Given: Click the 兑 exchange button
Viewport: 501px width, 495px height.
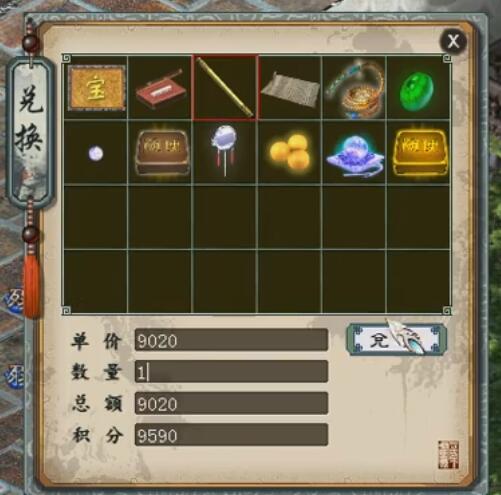Looking at the screenshot, I should (396, 339).
